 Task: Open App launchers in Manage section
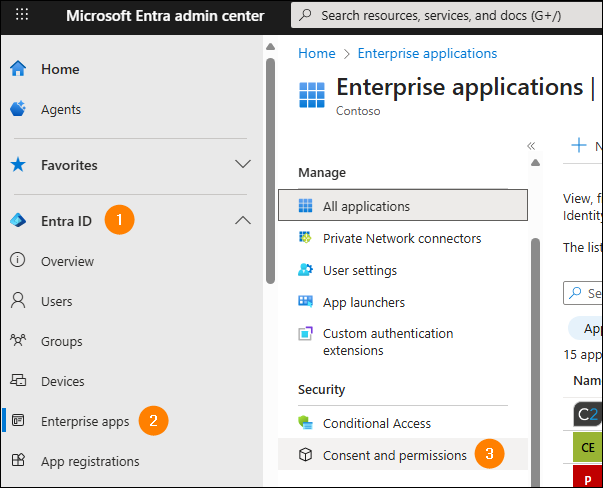pos(363,302)
